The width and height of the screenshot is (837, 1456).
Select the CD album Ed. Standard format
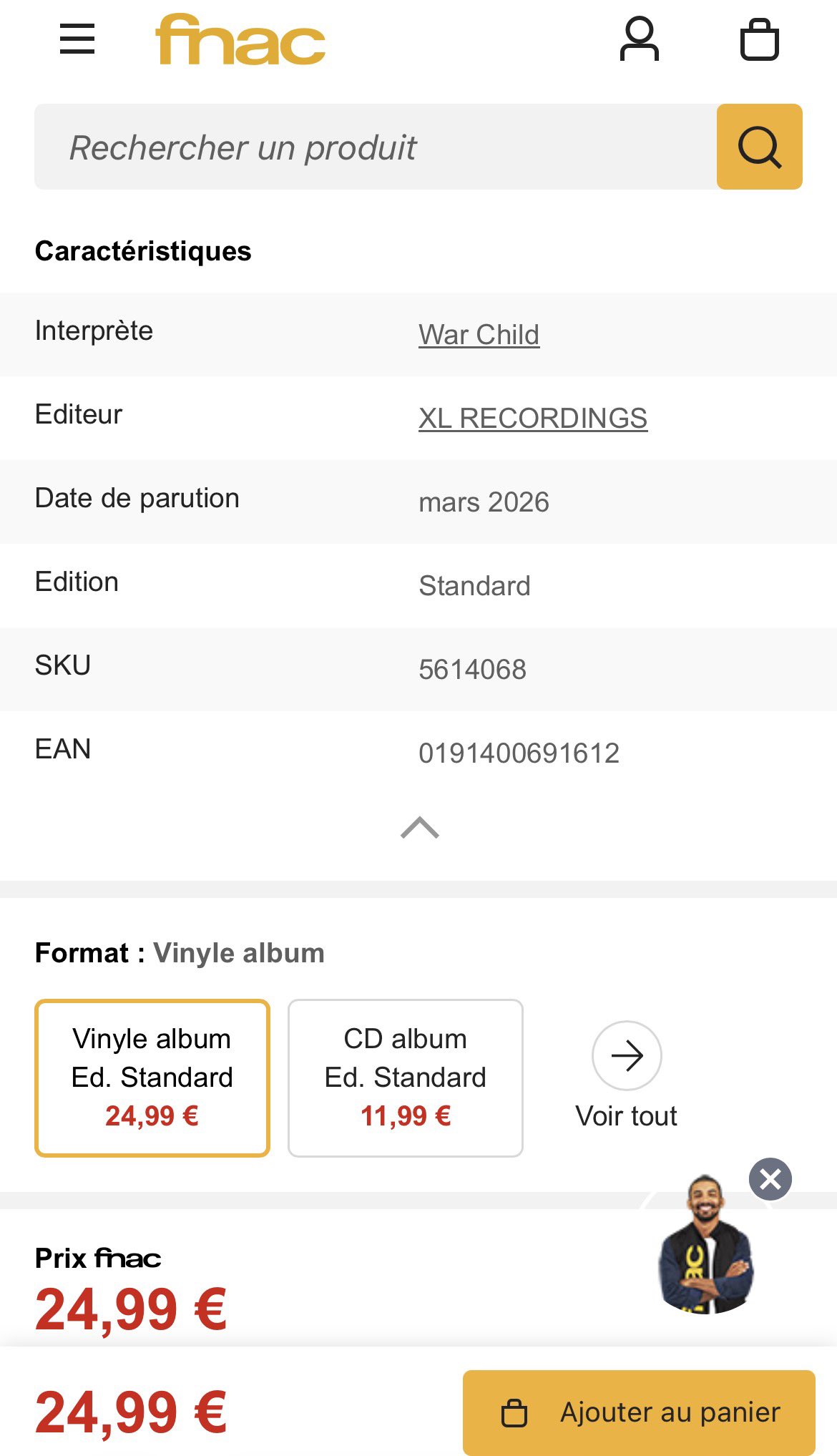click(x=405, y=1078)
